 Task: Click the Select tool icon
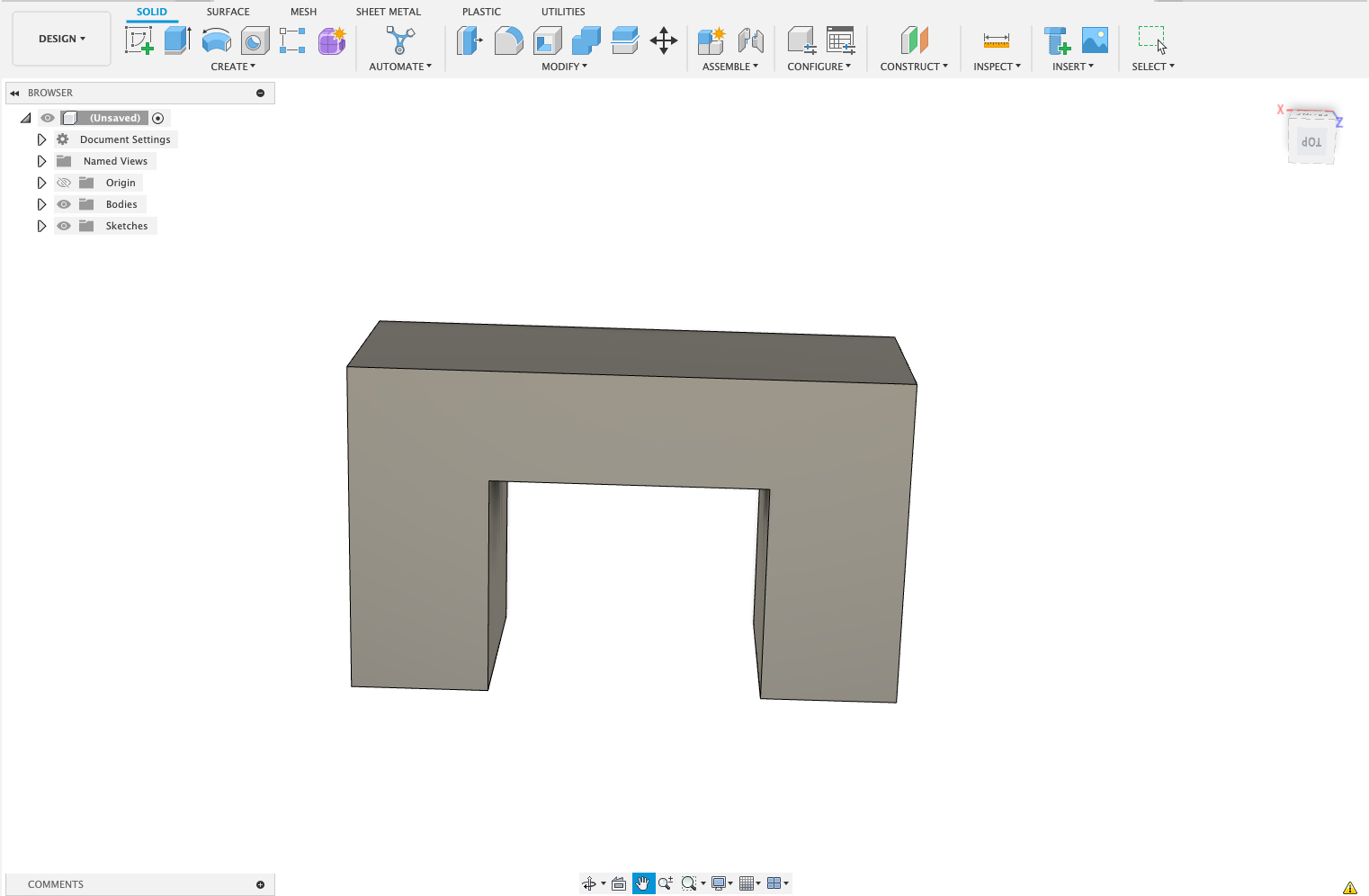(x=1153, y=40)
